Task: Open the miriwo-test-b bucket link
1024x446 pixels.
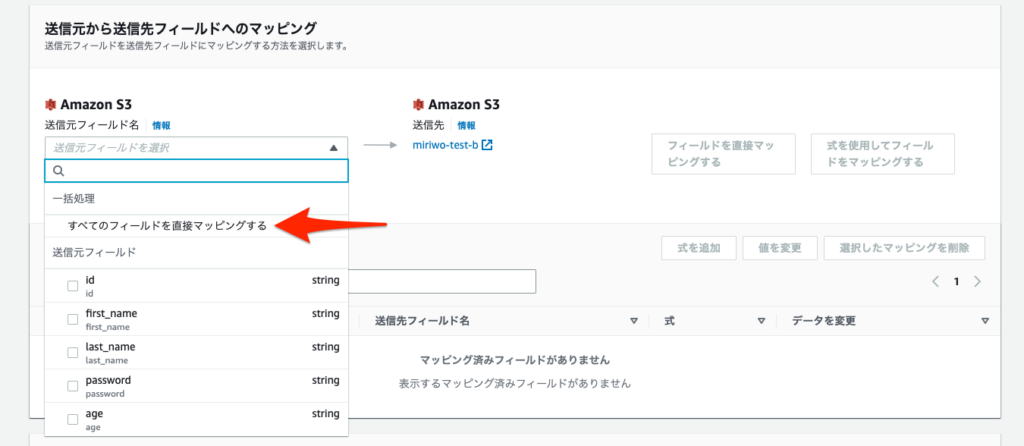Action: coord(445,145)
